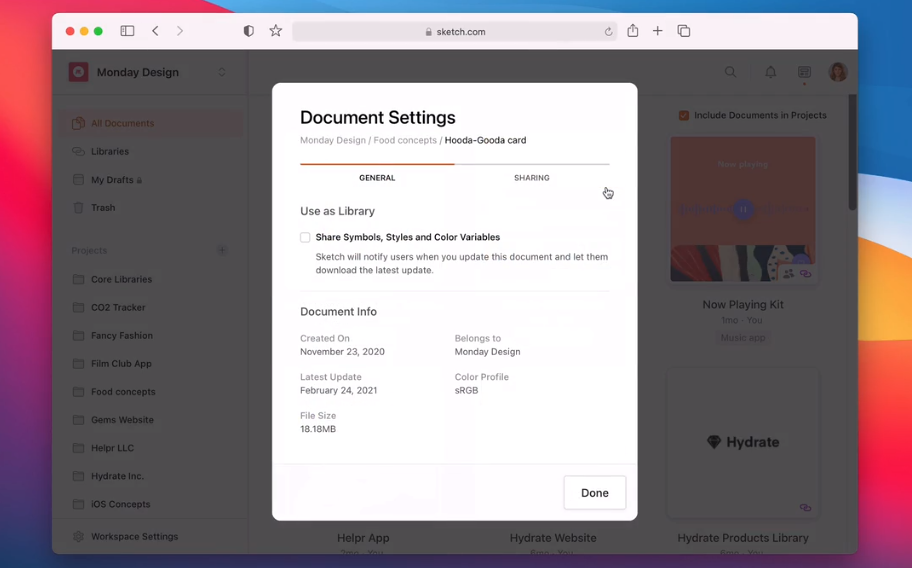Click the Monday Design workspace logo
The width and height of the screenshot is (912, 568).
79,72
